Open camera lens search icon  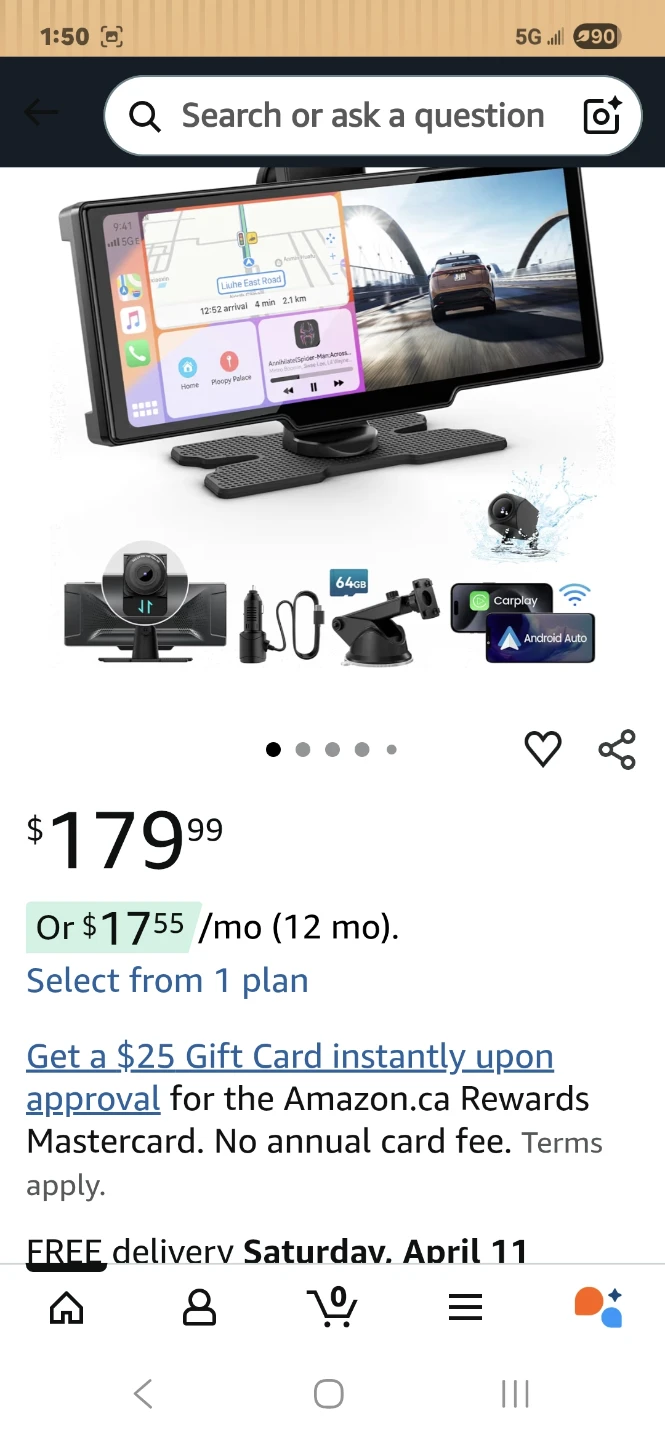click(602, 116)
